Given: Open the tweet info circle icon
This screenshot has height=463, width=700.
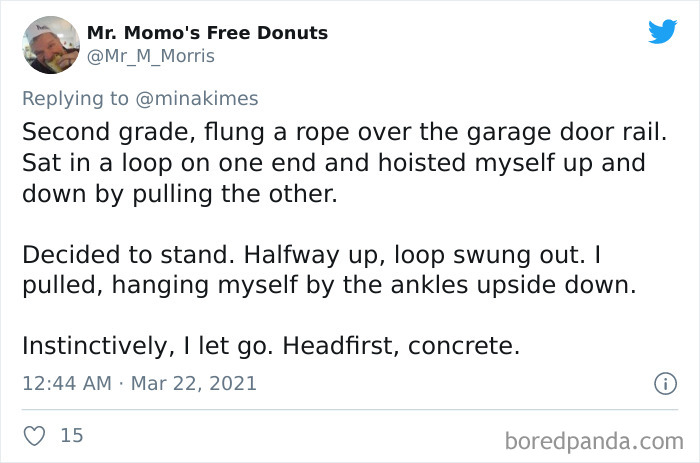Looking at the screenshot, I should tap(661, 383).
